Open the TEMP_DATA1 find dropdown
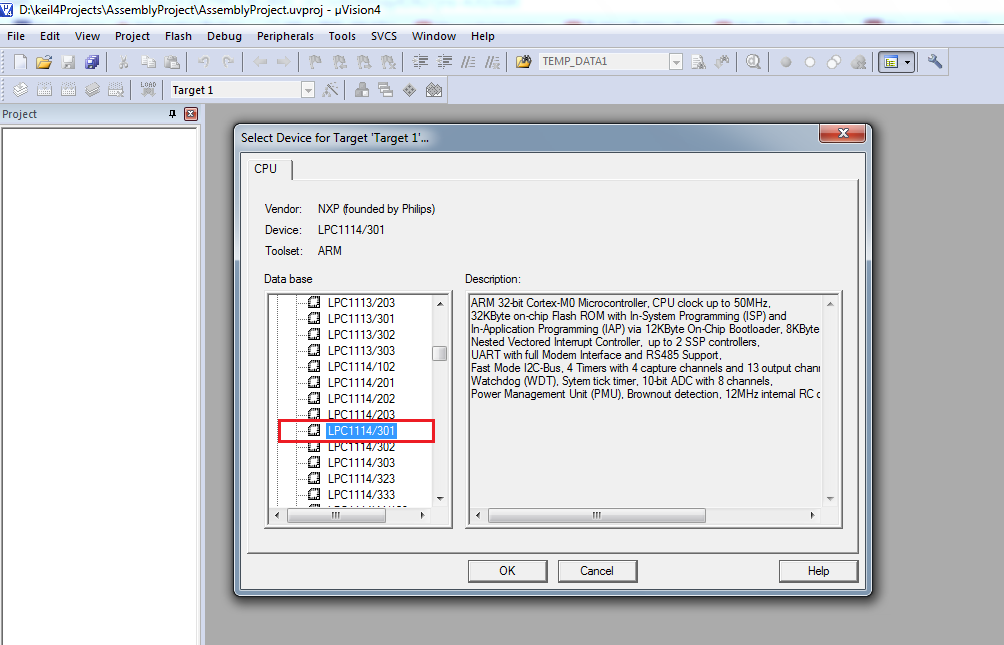 (x=676, y=61)
